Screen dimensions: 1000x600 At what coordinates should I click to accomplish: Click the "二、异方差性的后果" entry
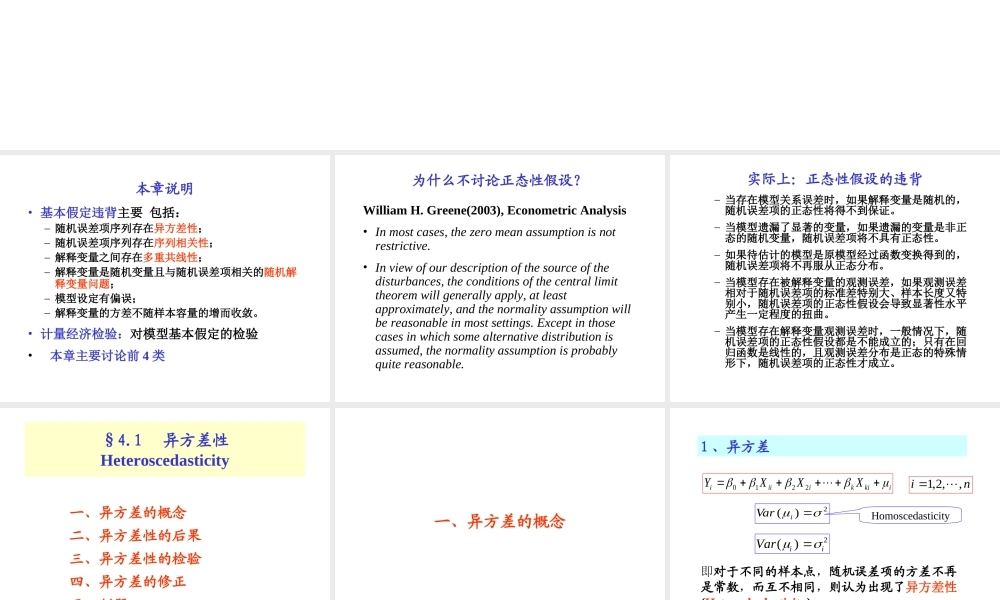pyautogui.click(x=135, y=535)
